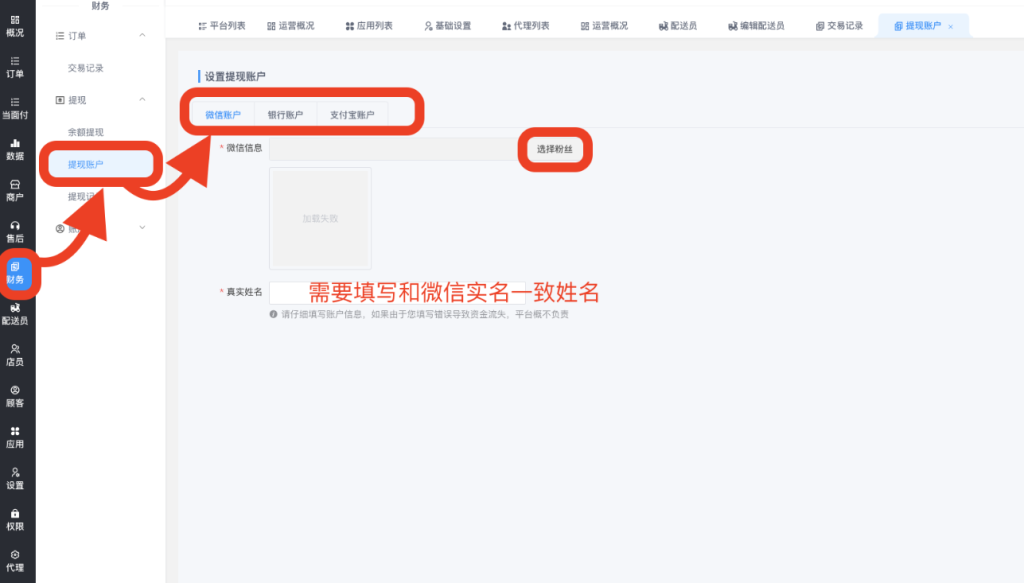Click the 代理 icon at sidebar bottom
This screenshot has width=1024, height=583.
point(15,560)
